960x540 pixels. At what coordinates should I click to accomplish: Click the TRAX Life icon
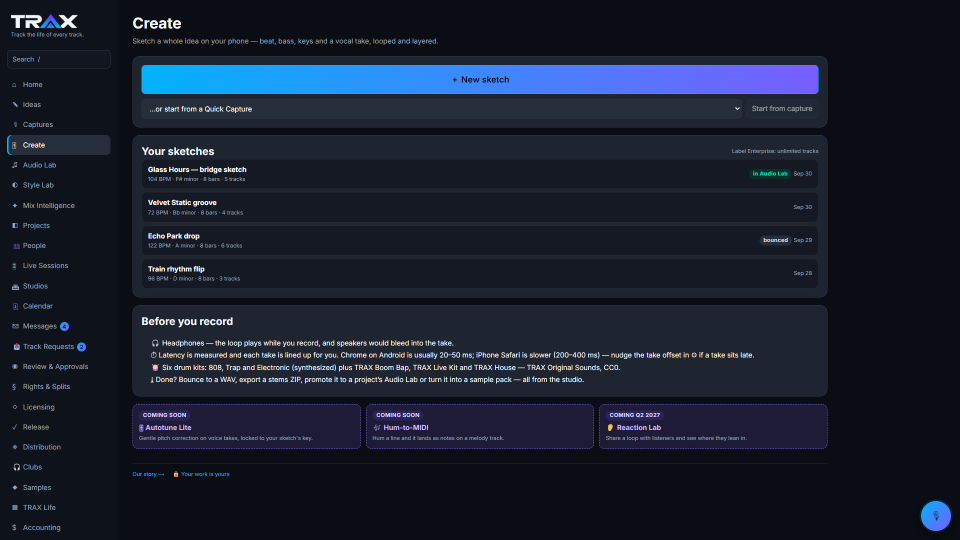(x=15, y=508)
